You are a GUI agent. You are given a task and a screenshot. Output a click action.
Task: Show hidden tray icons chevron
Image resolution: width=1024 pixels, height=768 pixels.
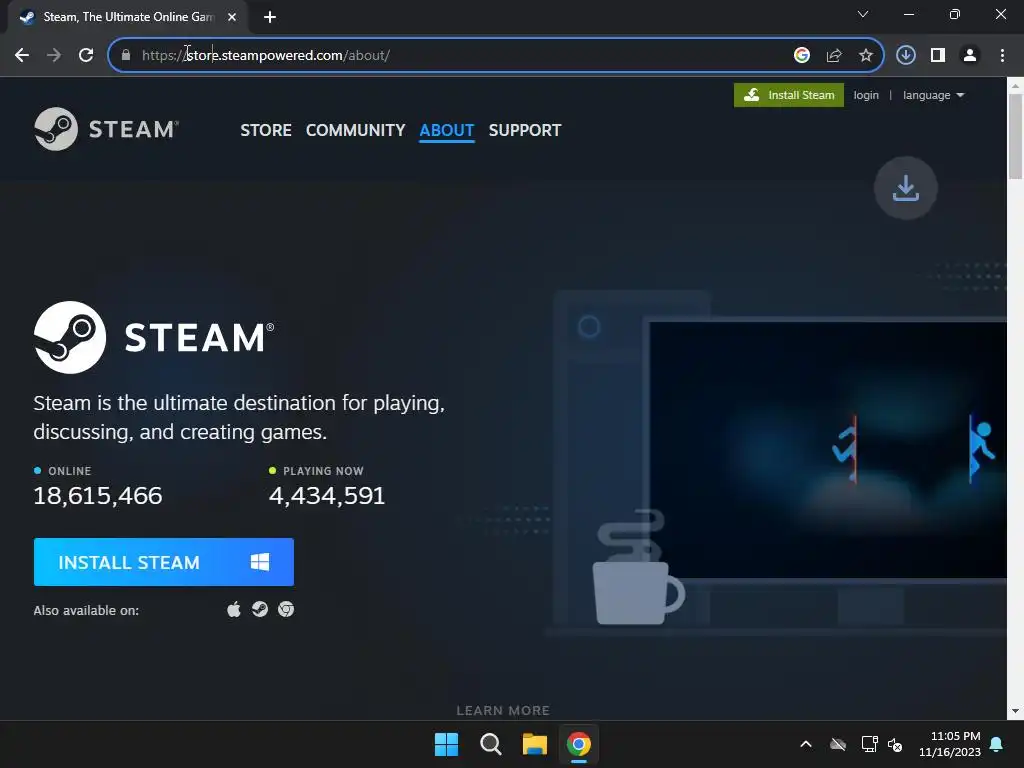point(806,744)
